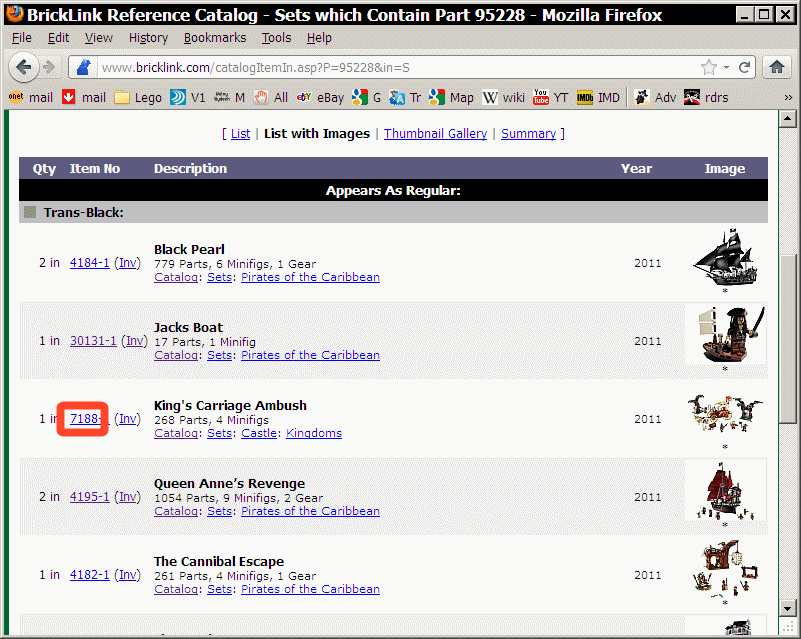Open Pirates of the Caribbean under Black Pearl

[310, 277]
